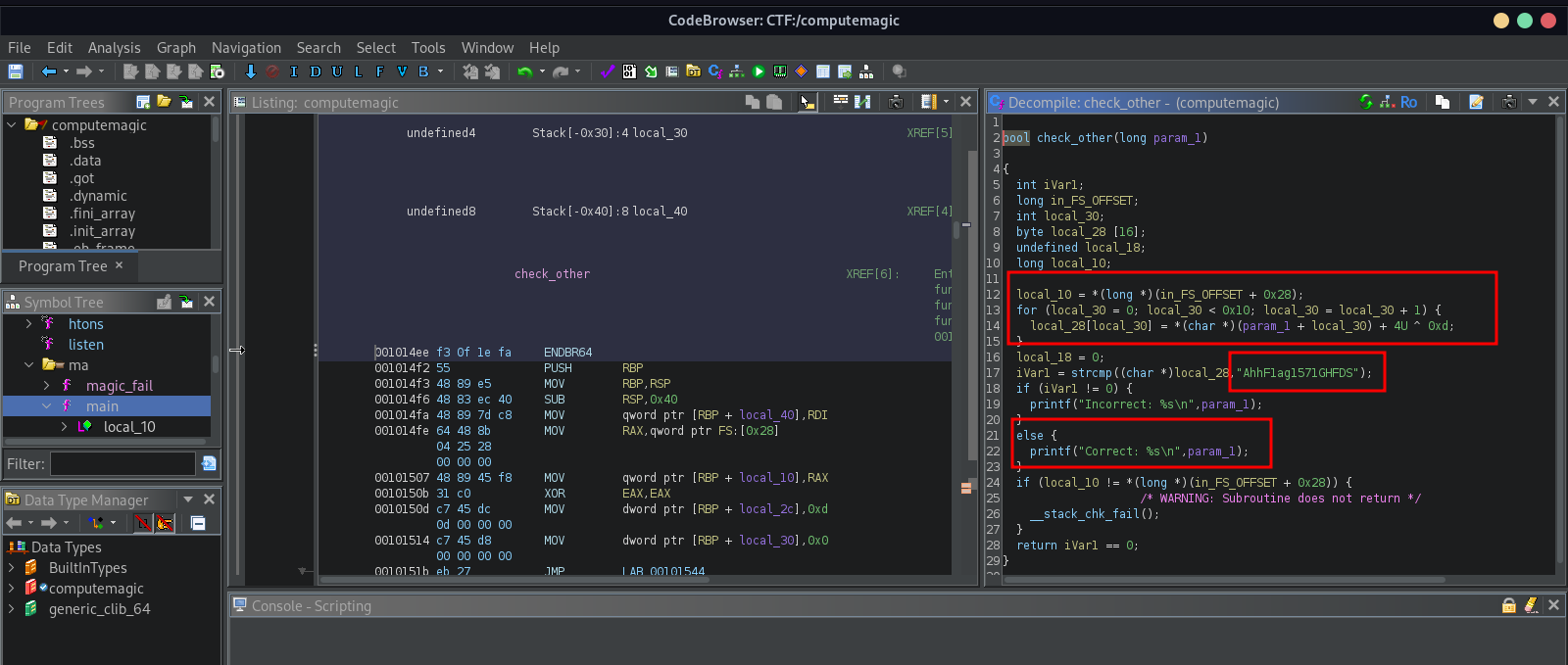Image resolution: width=1568 pixels, height=665 pixels.
Task: Take a snapshot of the Decompile panel
Action: point(1509,102)
